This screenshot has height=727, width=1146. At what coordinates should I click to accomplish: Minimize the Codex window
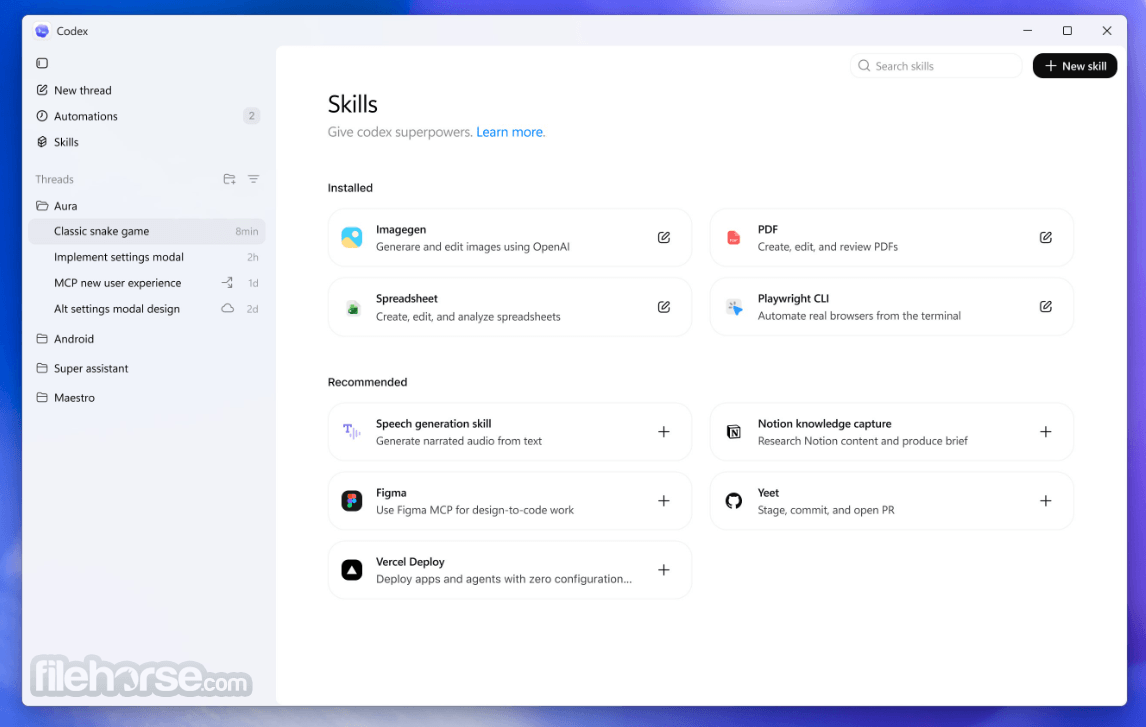[x=1027, y=31]
